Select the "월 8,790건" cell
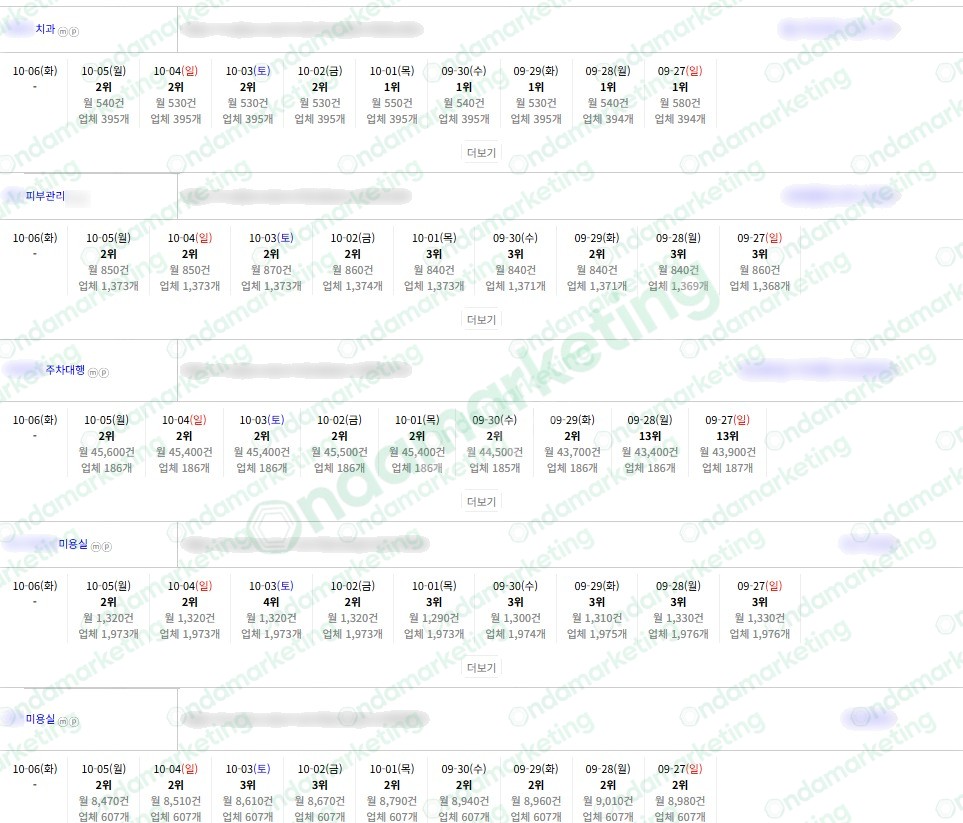Viewport: 963px width, 823px height. [392, 801]
